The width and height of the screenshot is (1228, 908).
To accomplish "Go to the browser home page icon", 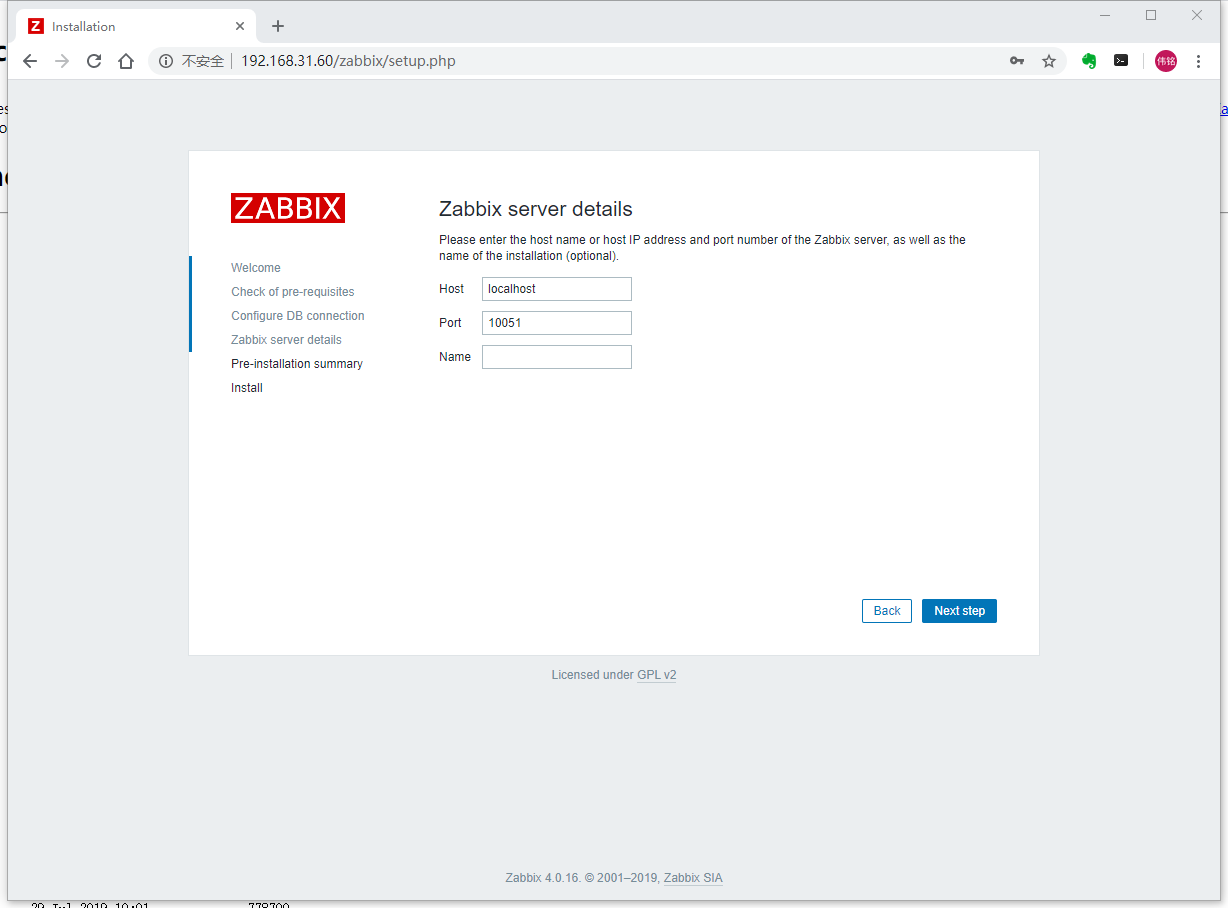I will point(126,61).
